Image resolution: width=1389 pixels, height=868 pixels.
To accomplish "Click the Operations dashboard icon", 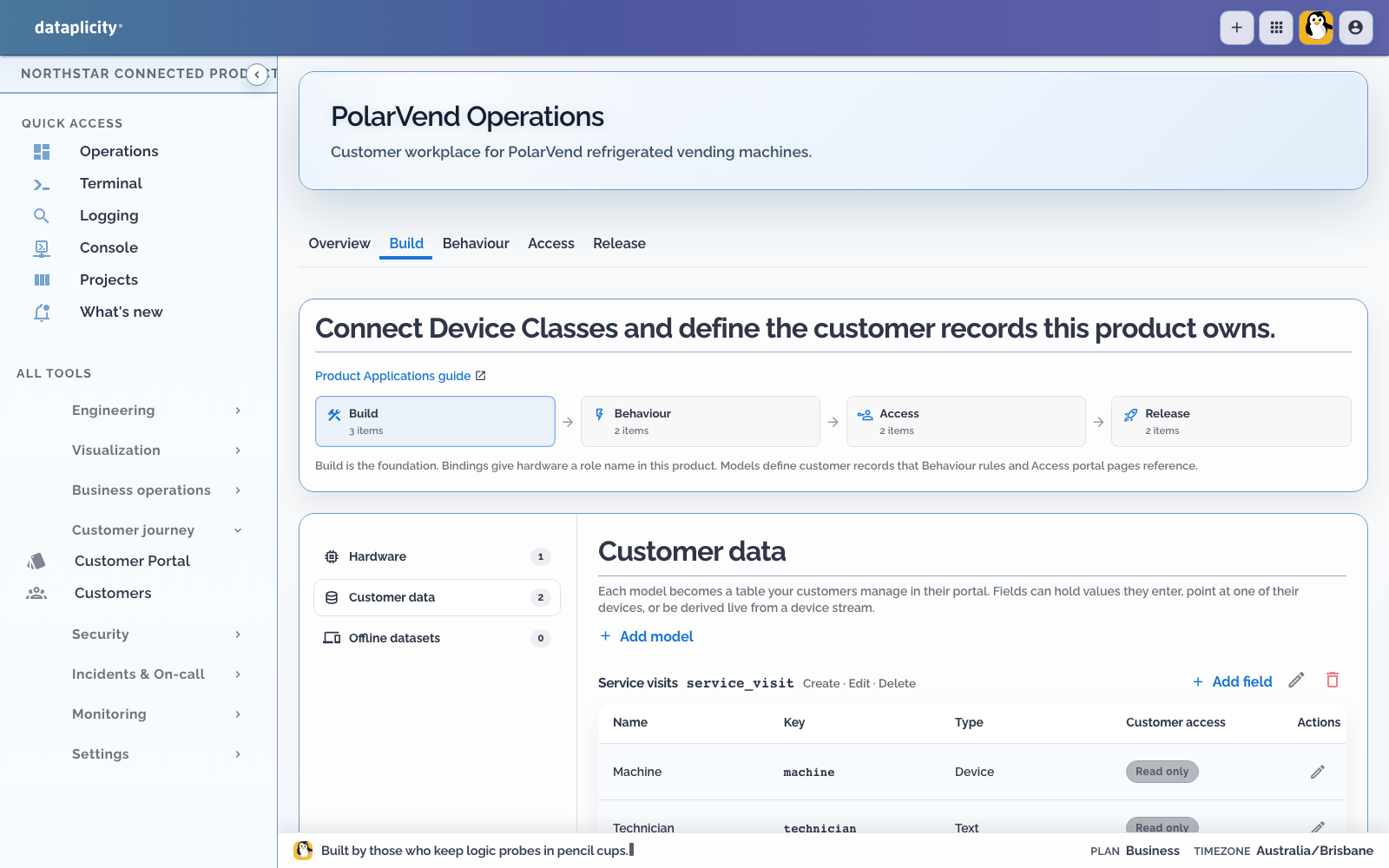I will coord(42,152).
